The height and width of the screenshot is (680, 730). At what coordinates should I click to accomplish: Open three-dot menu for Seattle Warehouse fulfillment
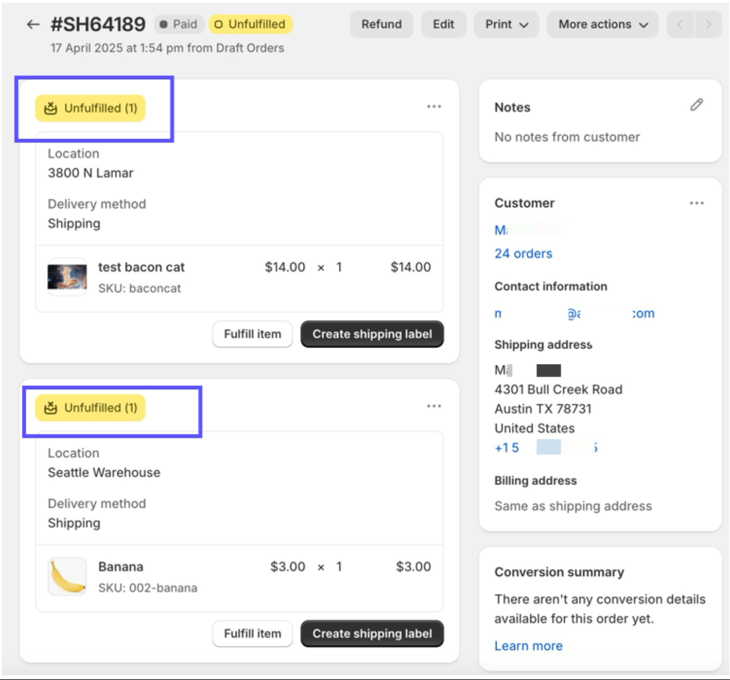[x=434, y=406]
